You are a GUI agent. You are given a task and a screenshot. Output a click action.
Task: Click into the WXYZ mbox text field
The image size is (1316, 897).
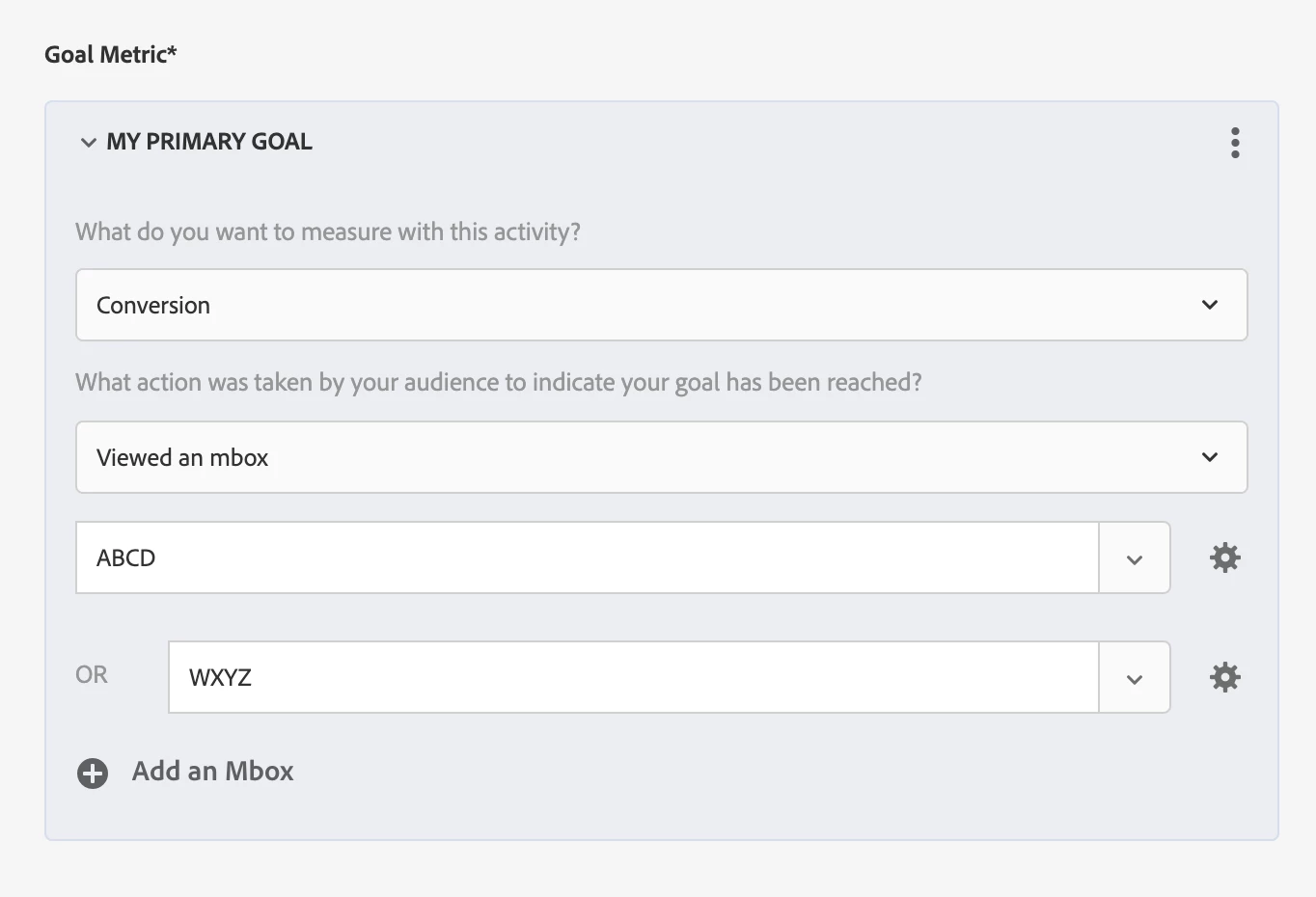633,677
